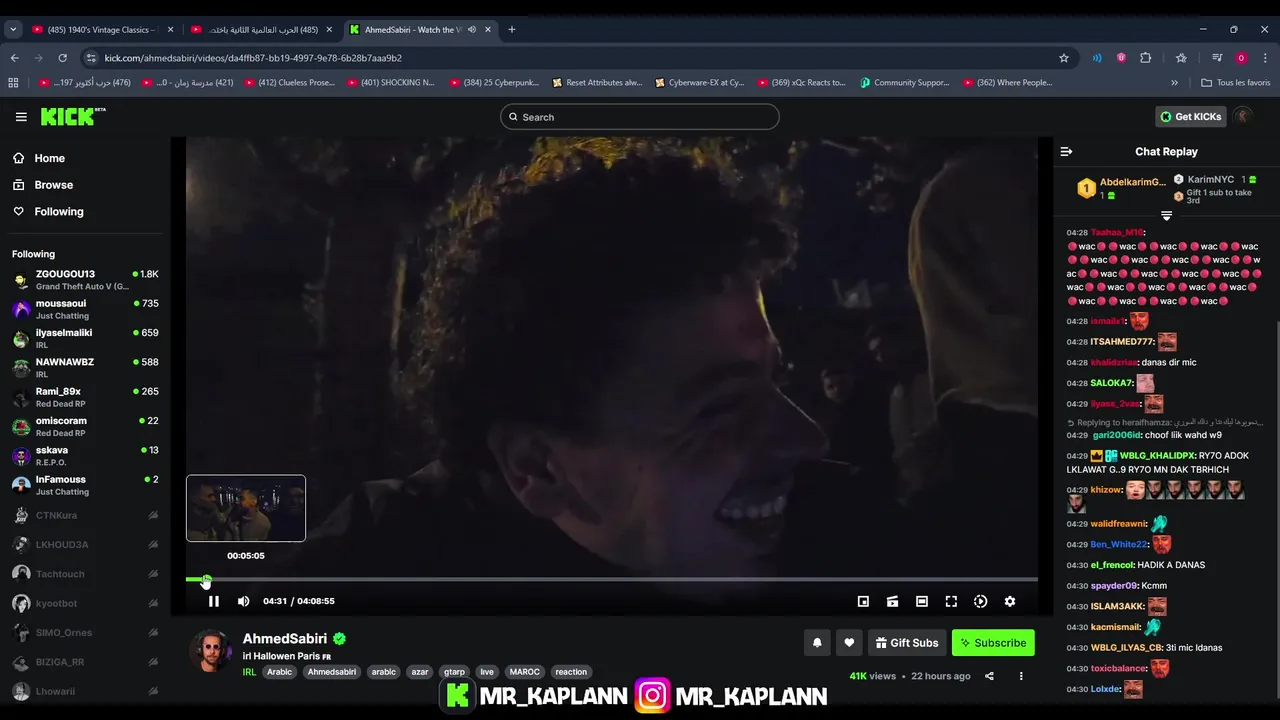Open Chrome three-dot menu
The height and width of the screenshot is (720, 1280).
(1265, 58)
